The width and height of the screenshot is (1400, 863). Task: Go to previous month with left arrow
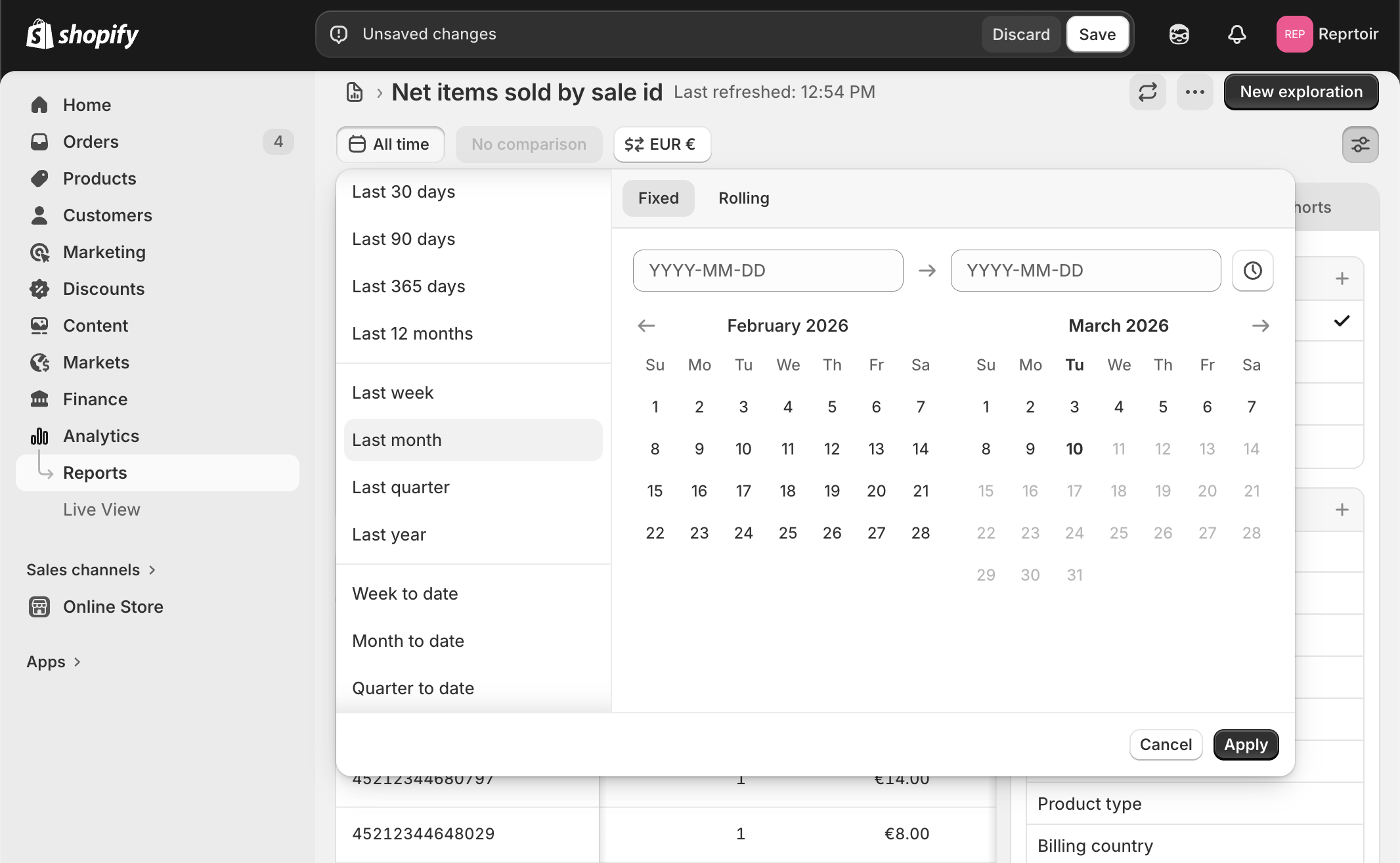(x=646, y=326)
